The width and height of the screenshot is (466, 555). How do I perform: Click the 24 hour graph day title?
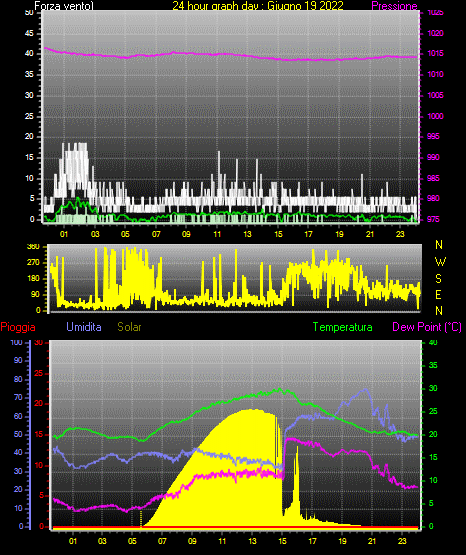pyautogui.click(x=258, y=6)
